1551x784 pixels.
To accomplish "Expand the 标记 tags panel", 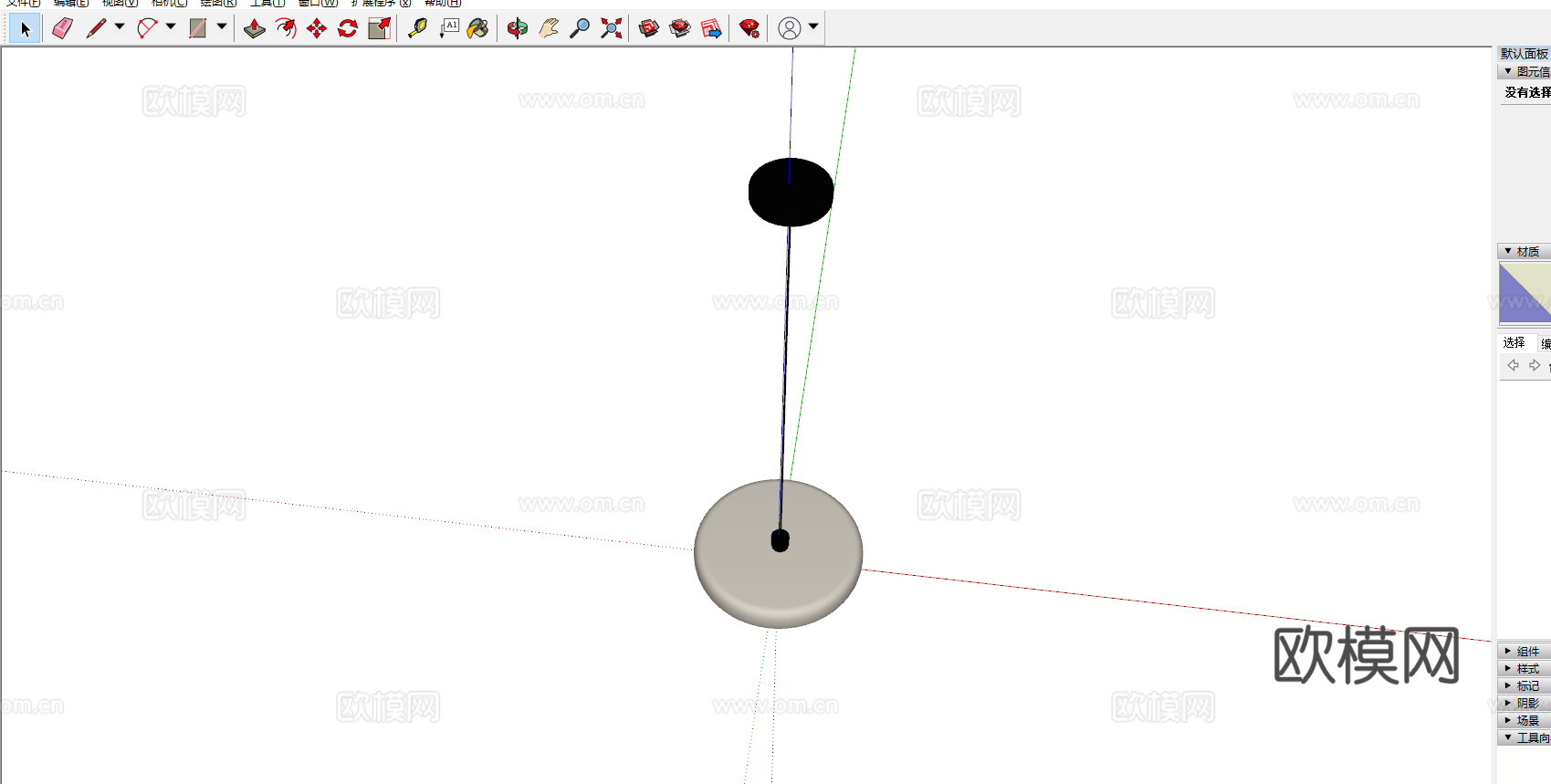I will (x=1508, y=685).
